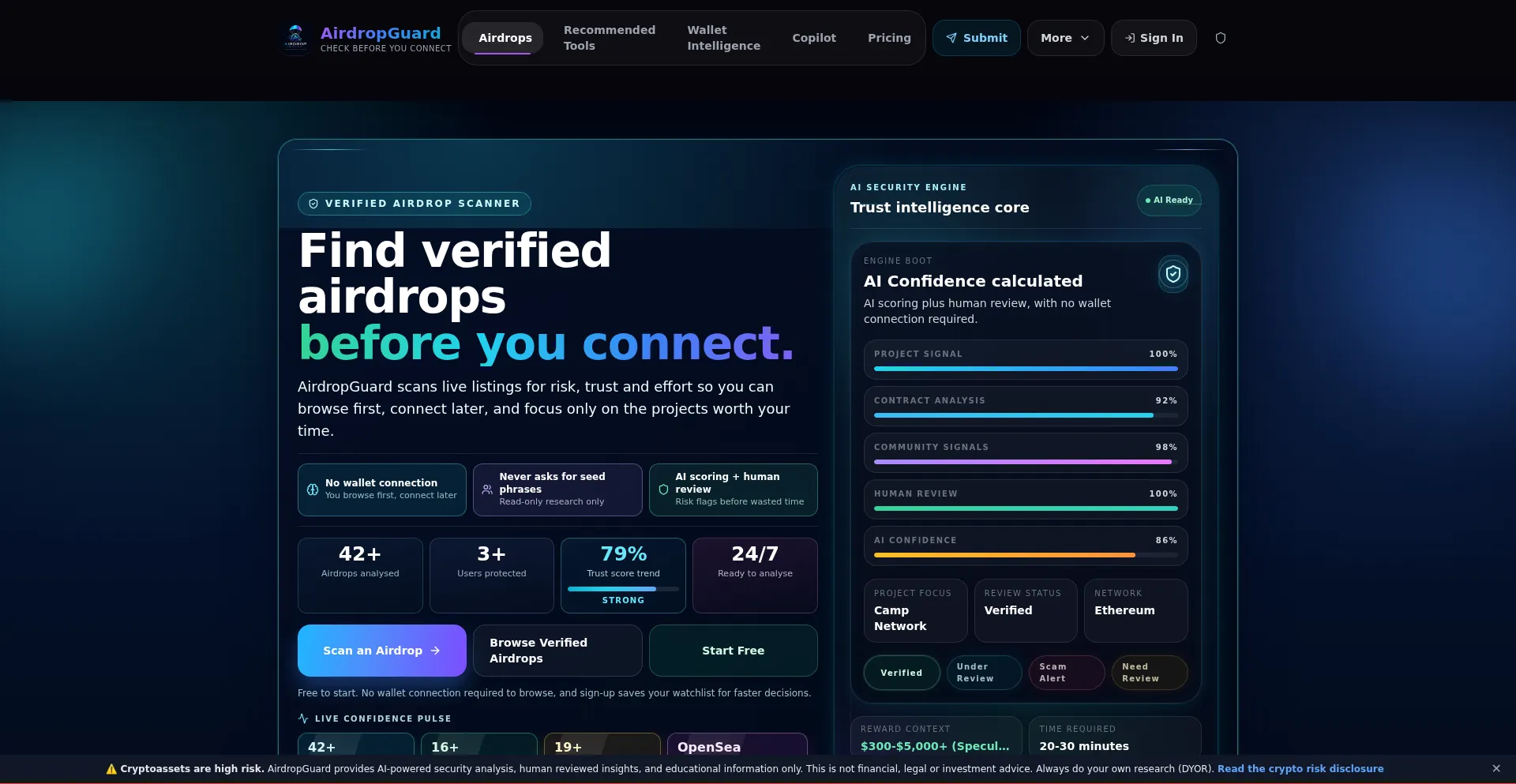This screenshot has width=1516, height=784.
Task: Click the STRONG trend label
Action: pyautogui.click(x=623, y=601)
